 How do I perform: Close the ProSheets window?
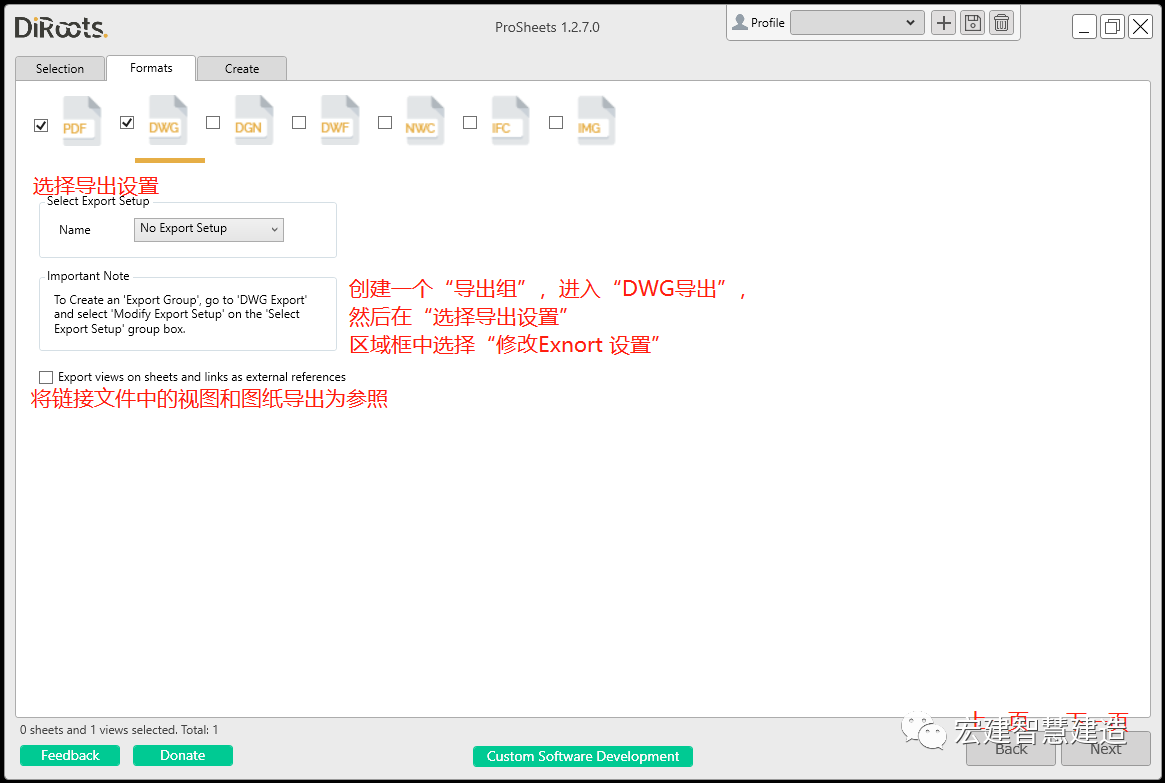tap(1140, 27)
